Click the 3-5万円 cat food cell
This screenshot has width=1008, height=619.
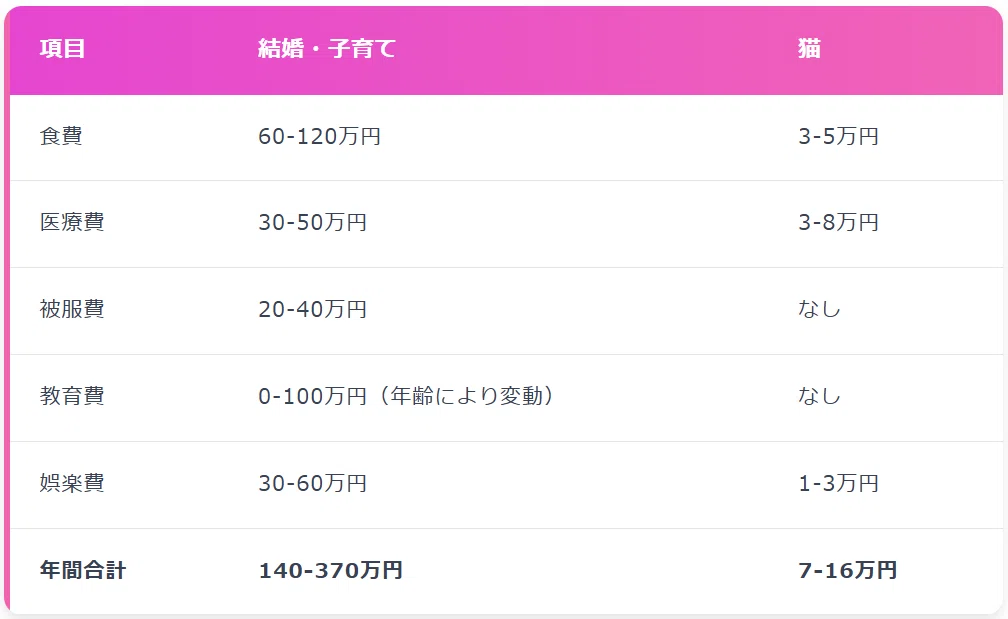[838, 136]
